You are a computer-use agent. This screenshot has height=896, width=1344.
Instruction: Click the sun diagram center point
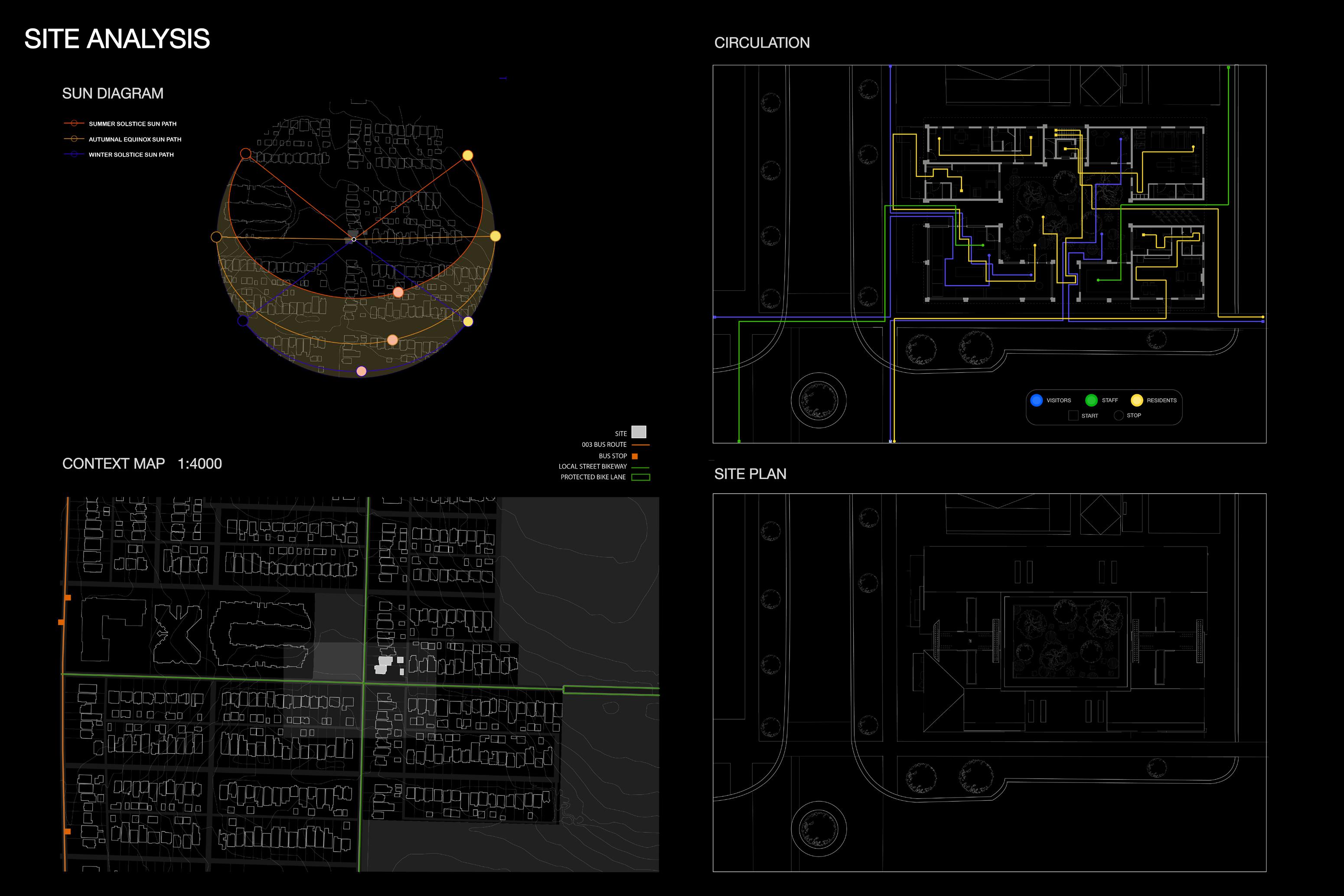point(354,239)
